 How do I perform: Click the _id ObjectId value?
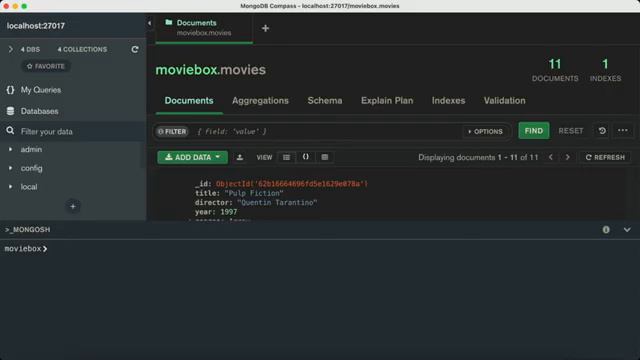tap(292, 184)
